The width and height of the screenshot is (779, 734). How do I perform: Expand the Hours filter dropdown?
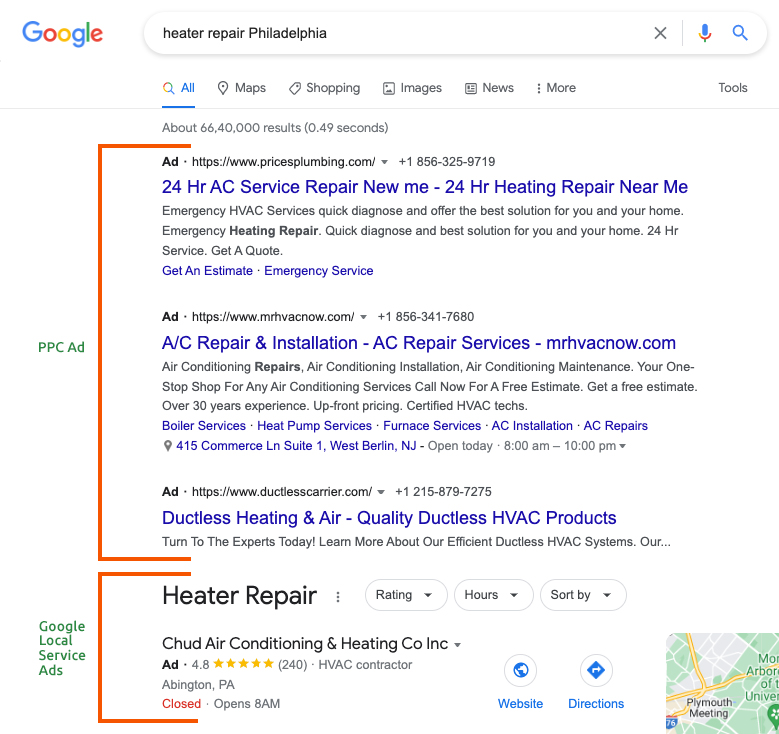tap(493, 595)
